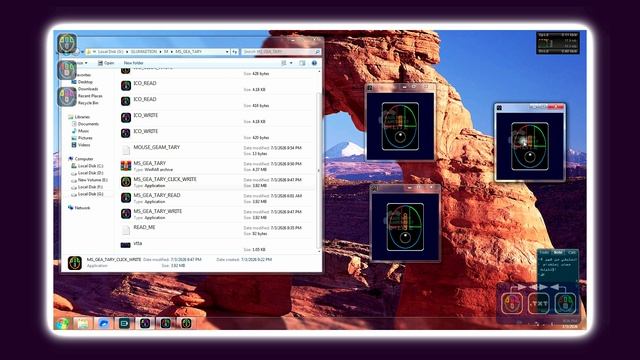The height and width of the screenshot is (360, 640).
Task: Click the "READ_ME" file name
Action: [144, 227]
